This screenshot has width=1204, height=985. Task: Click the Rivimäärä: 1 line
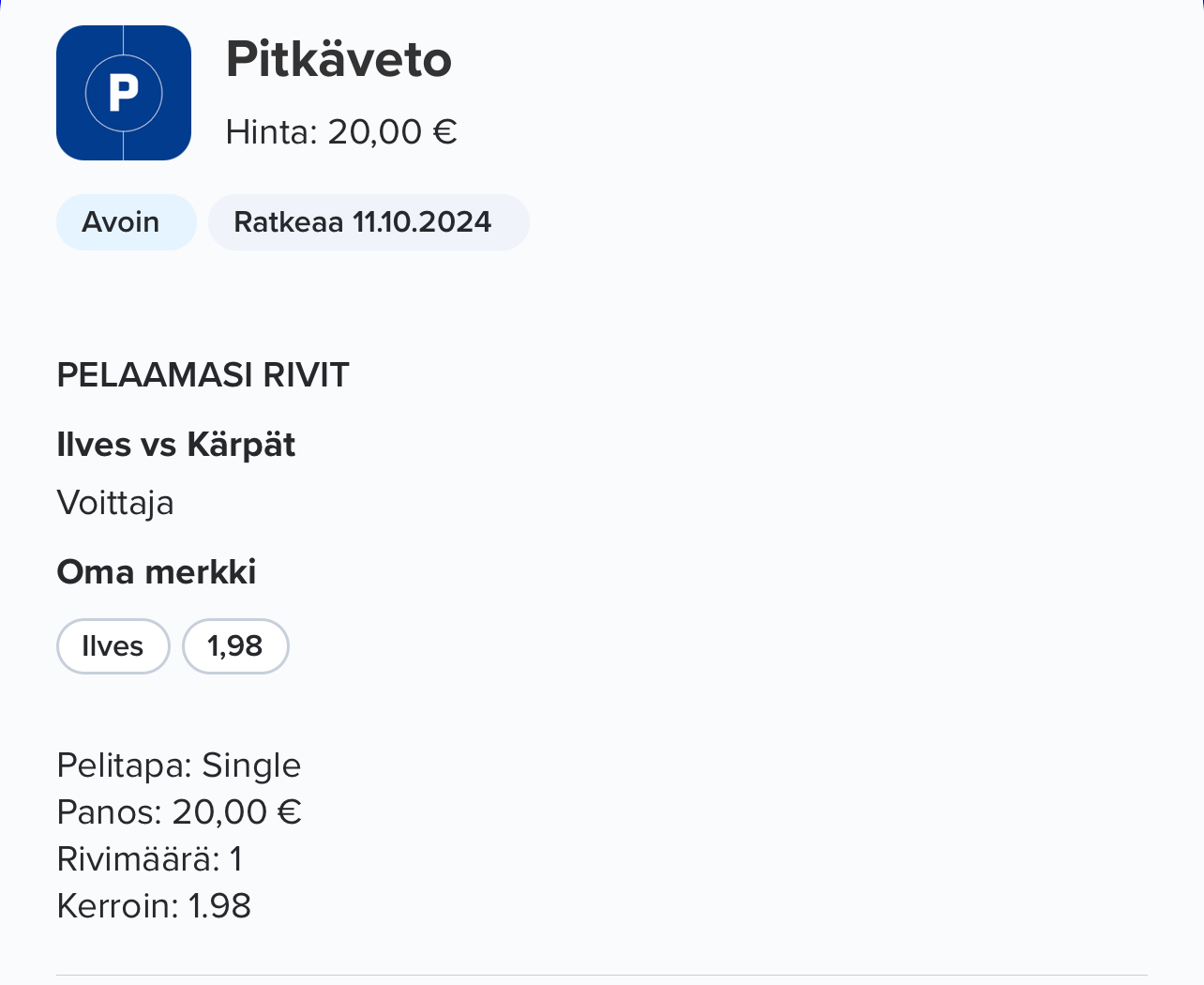tap(150, 859)
